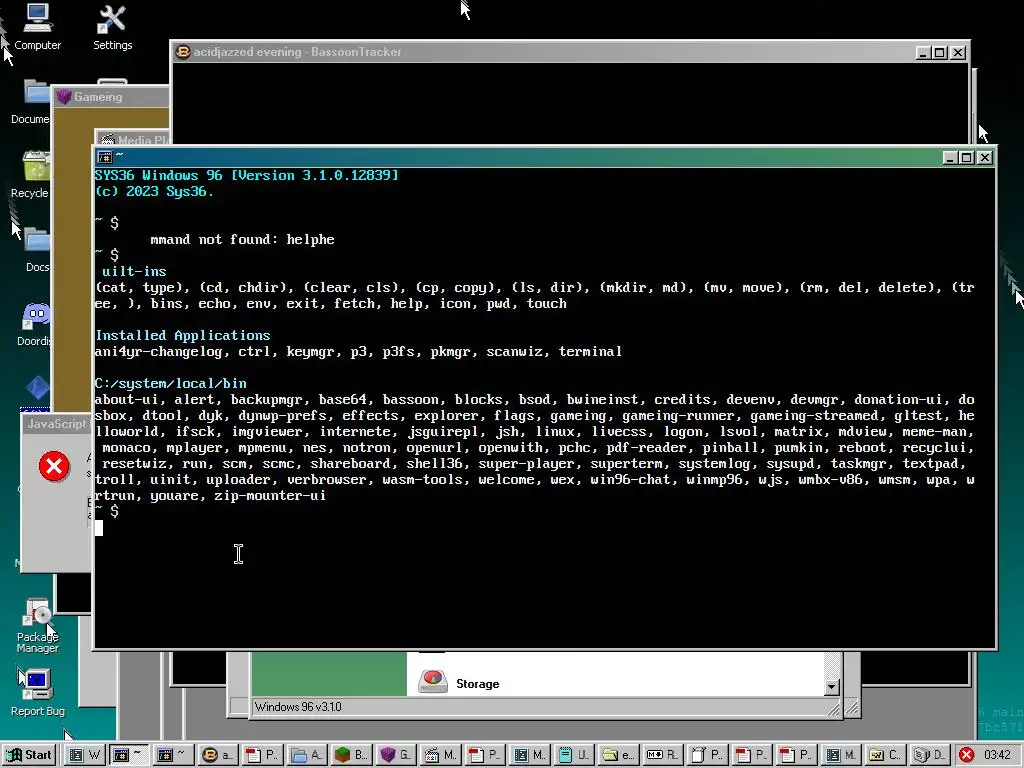Click the terminal window's title bar icon

coord(104,157)
